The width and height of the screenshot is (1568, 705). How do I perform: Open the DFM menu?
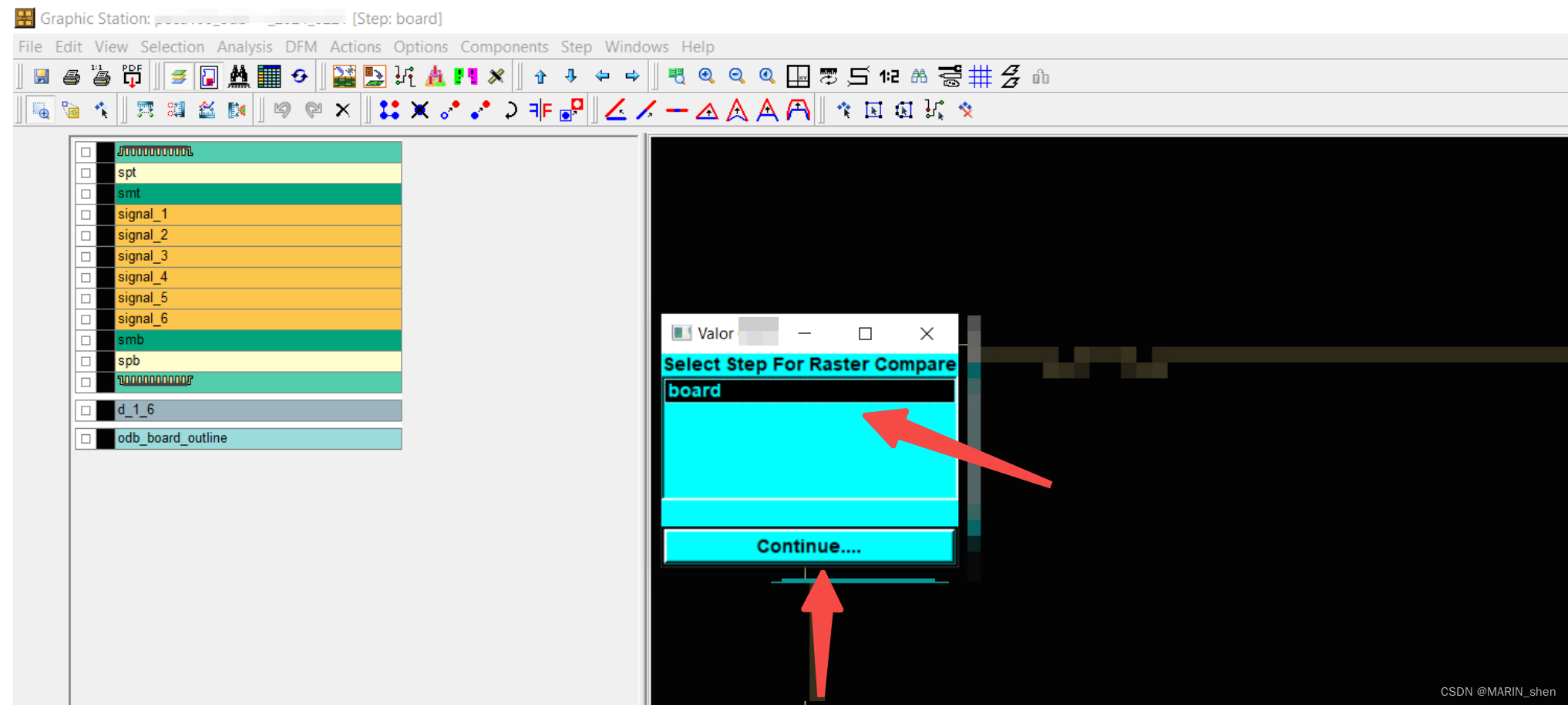coord(301,46)
